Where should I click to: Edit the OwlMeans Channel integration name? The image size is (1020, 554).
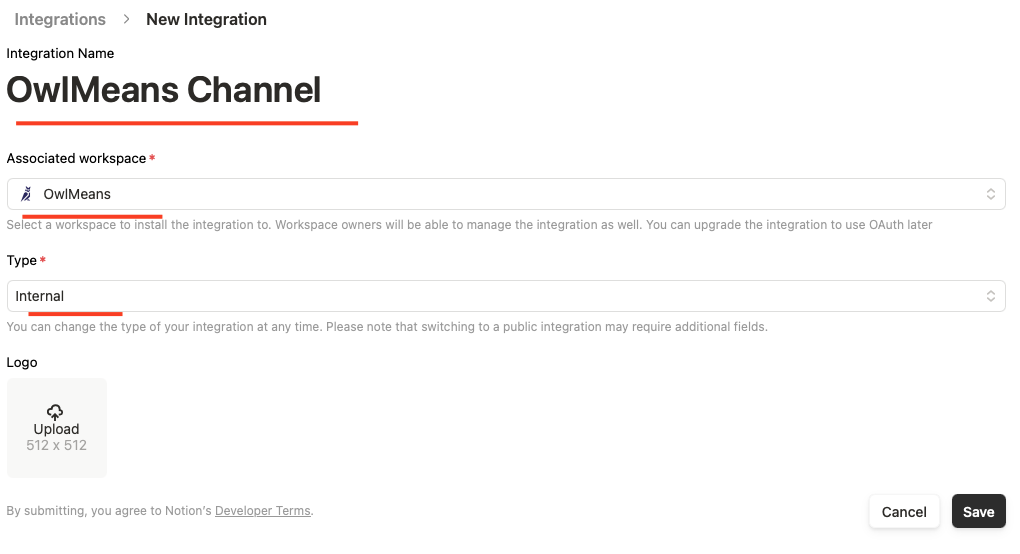[x=164, y=90]
